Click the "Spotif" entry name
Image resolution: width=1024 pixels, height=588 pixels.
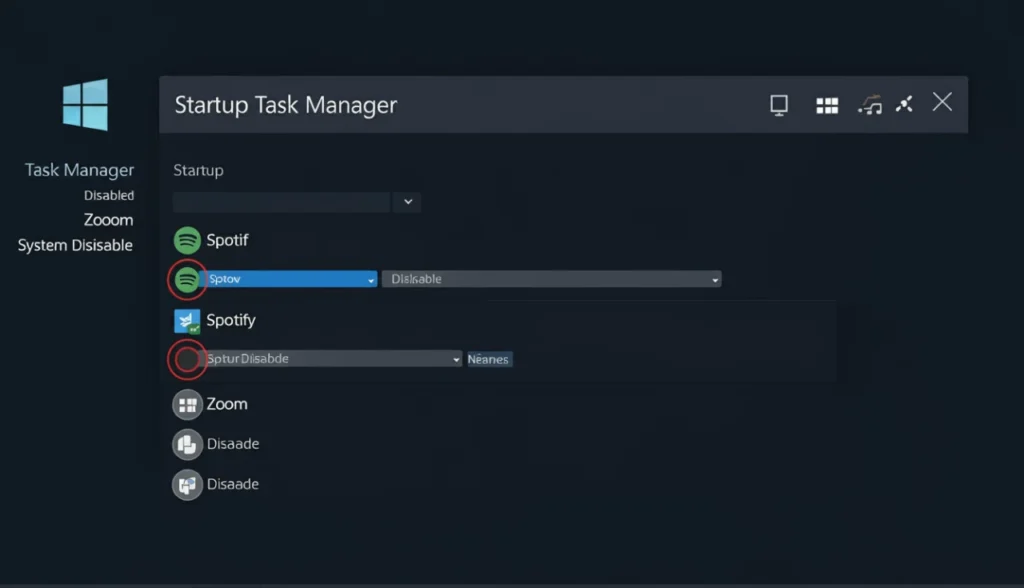point(227,240)
